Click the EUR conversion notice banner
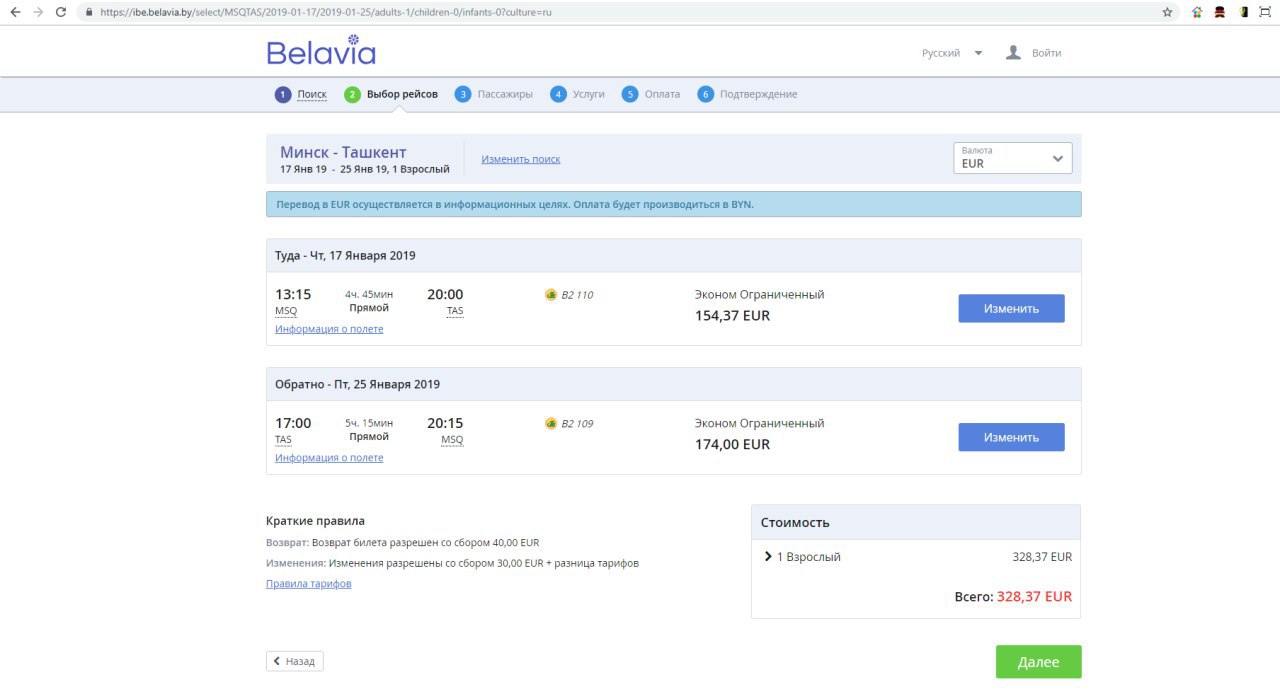 point(673,204)
